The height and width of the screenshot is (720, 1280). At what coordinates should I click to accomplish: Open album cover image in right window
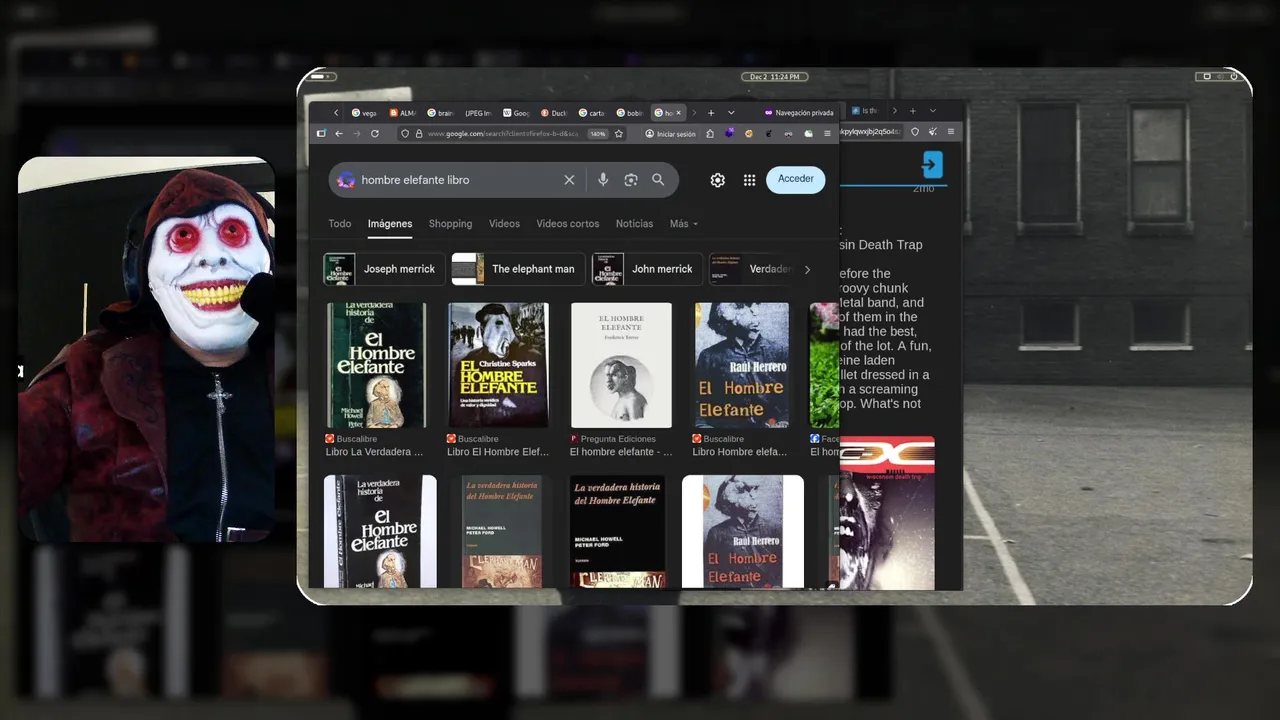(887, 513)
